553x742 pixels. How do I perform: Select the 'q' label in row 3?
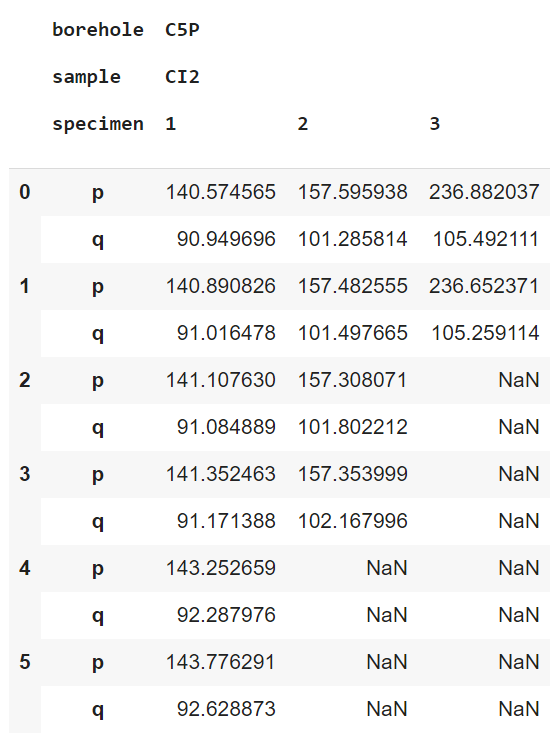click(x=98, y=522)
